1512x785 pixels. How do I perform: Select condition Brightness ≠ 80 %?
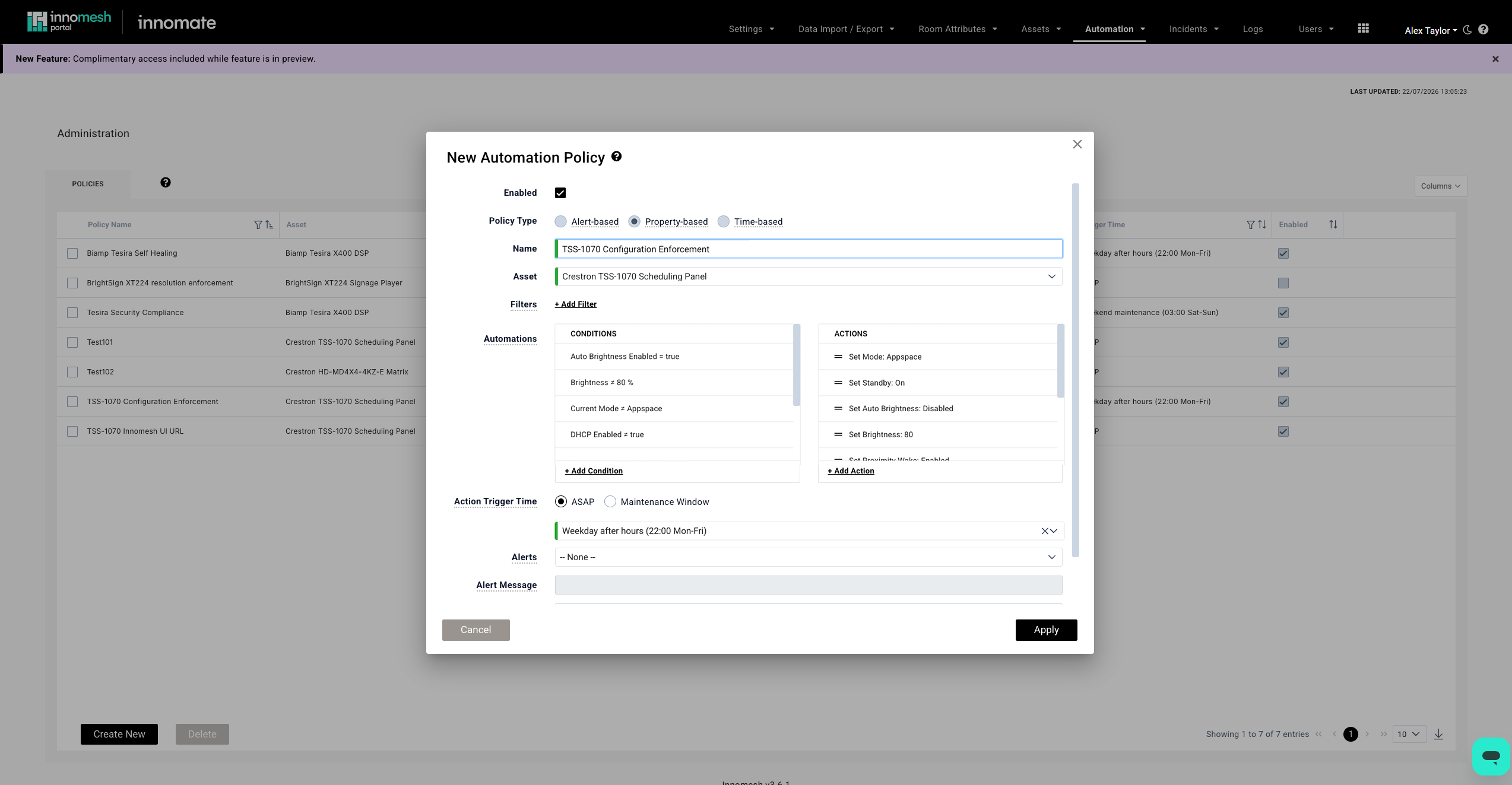[x=674, y=383]
